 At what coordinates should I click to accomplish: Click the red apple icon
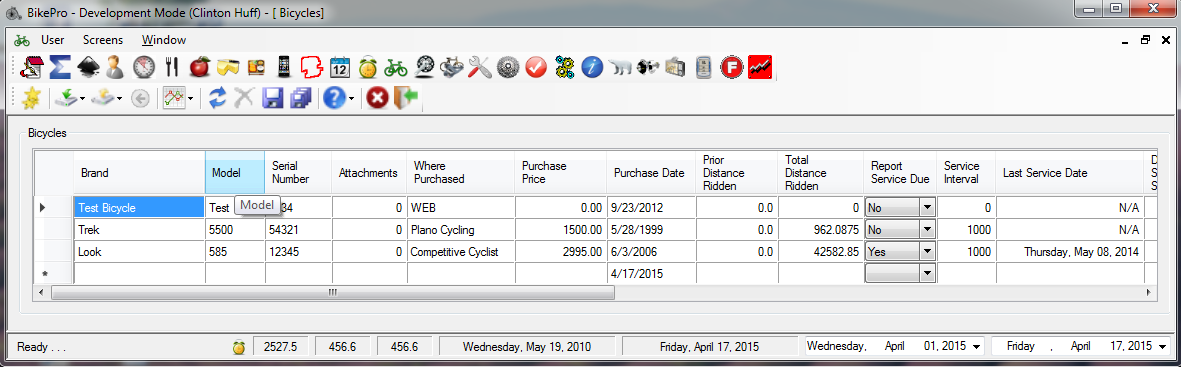(x=199, y=68)
